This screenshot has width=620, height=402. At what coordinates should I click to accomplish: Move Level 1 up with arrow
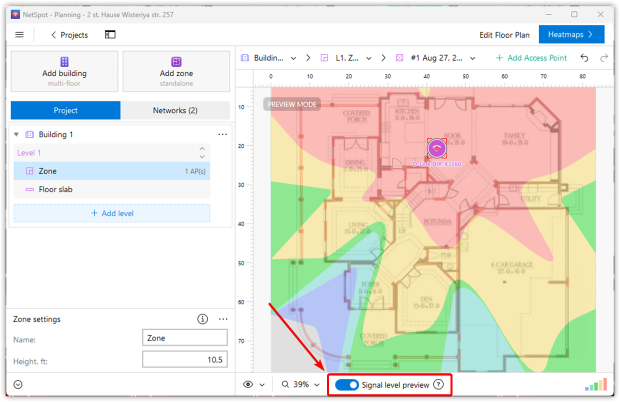(202, 149)
